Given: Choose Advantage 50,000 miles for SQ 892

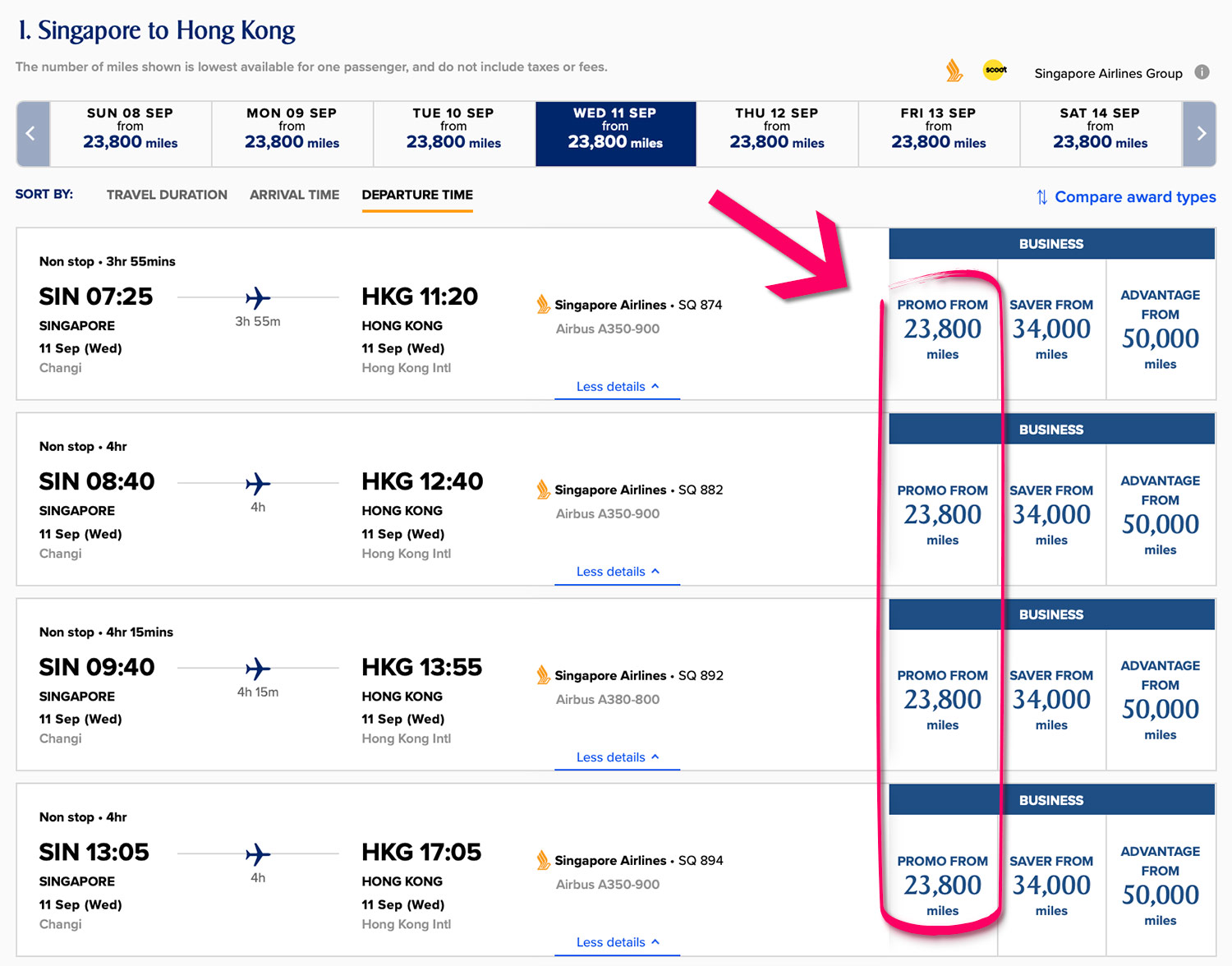Looking at the screenshot, I should 1160,700.
